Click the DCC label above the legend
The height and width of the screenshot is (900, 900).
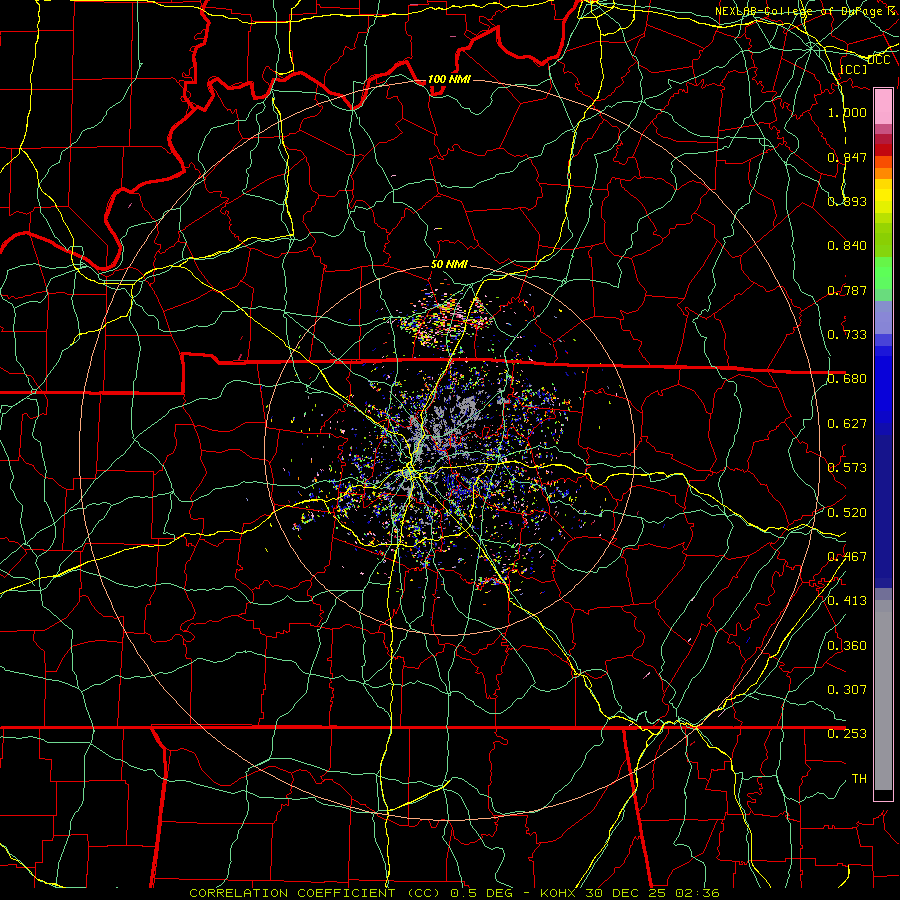879,60
